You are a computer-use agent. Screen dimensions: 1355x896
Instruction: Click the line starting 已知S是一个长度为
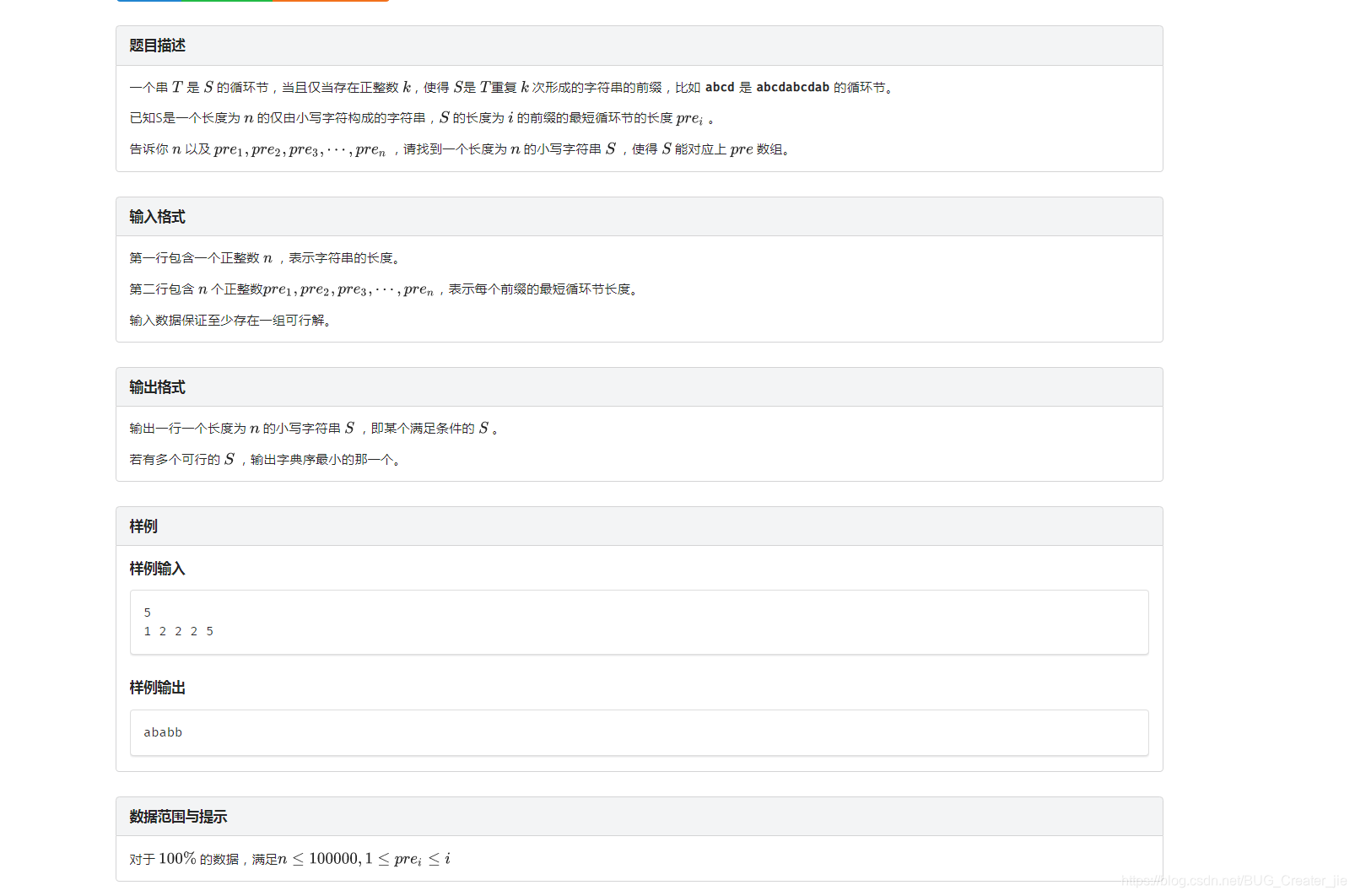coord(422,118)
